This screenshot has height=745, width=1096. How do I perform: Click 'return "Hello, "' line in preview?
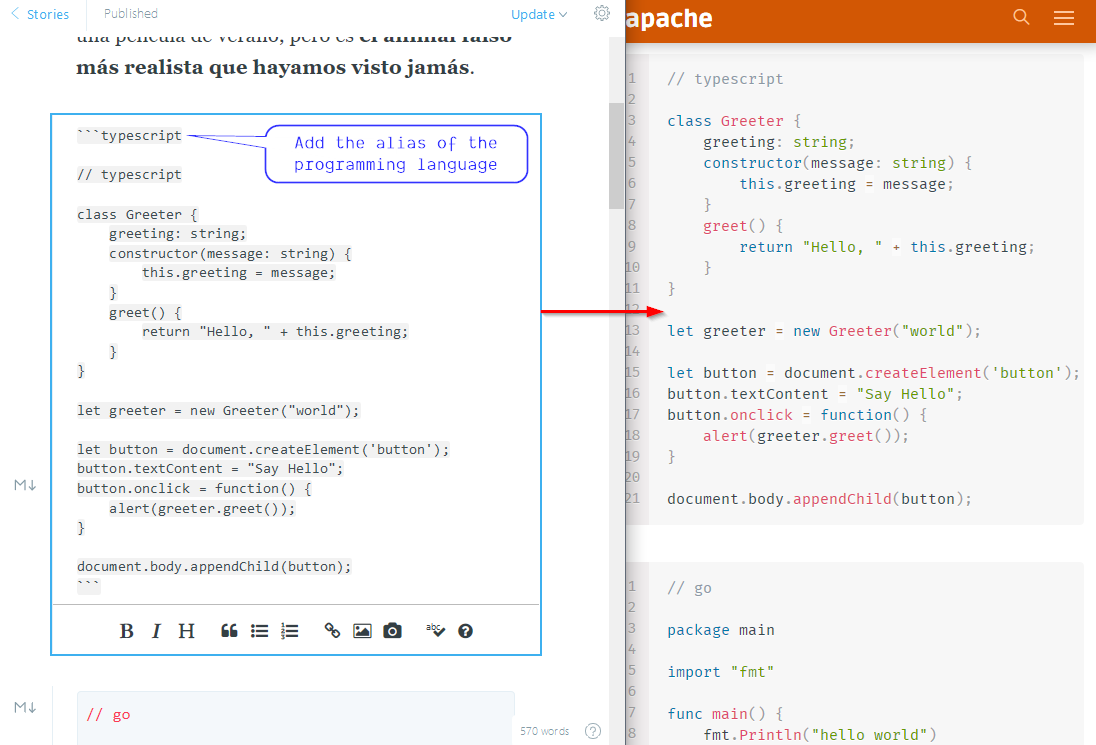pos(887,247)
